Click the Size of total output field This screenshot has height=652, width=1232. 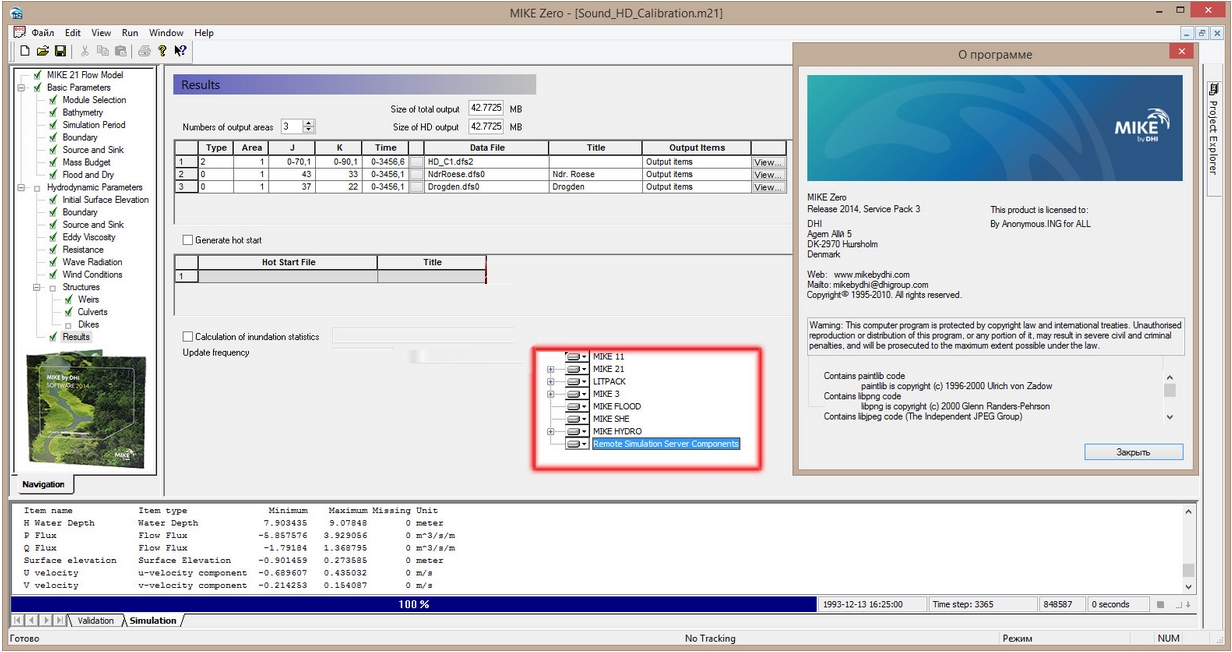point(486,108)
